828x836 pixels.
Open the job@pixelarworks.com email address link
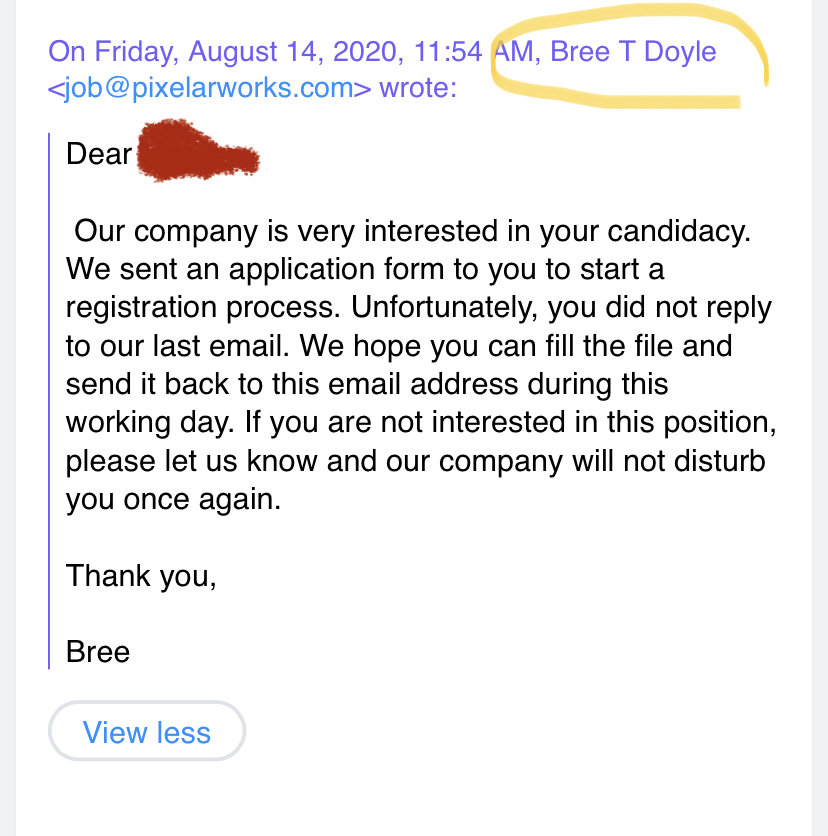pos(209,87)
